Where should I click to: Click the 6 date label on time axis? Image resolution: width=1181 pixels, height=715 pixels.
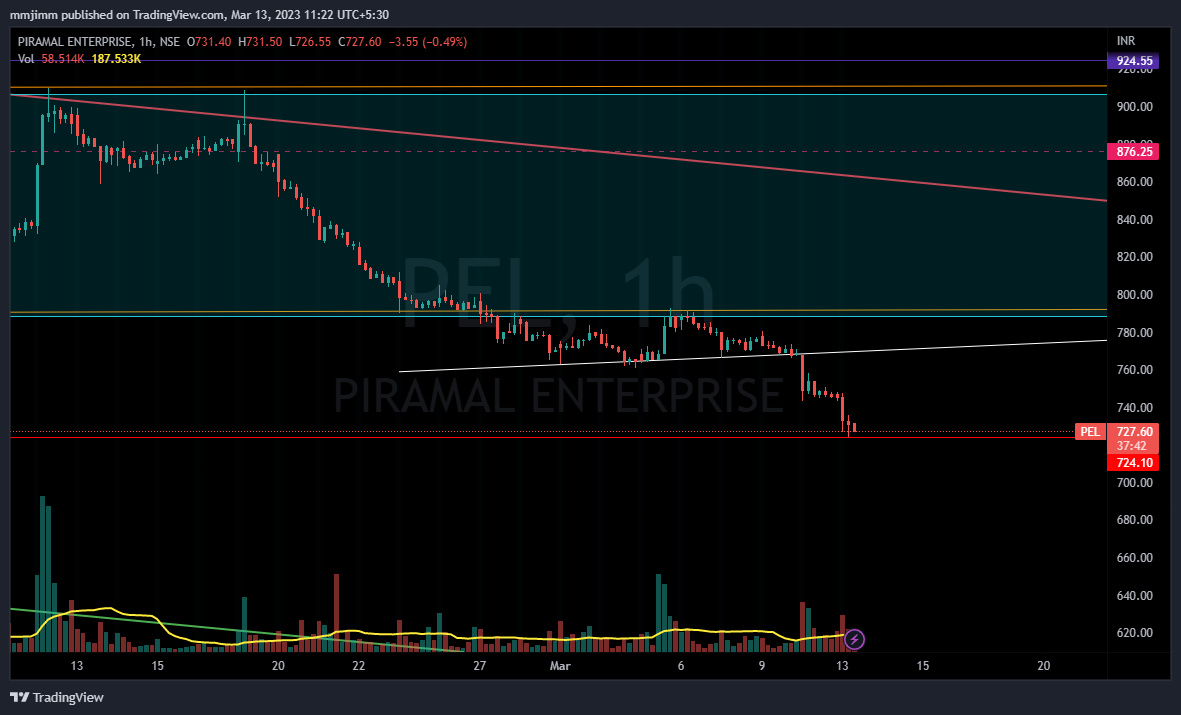tap(681, 666)
